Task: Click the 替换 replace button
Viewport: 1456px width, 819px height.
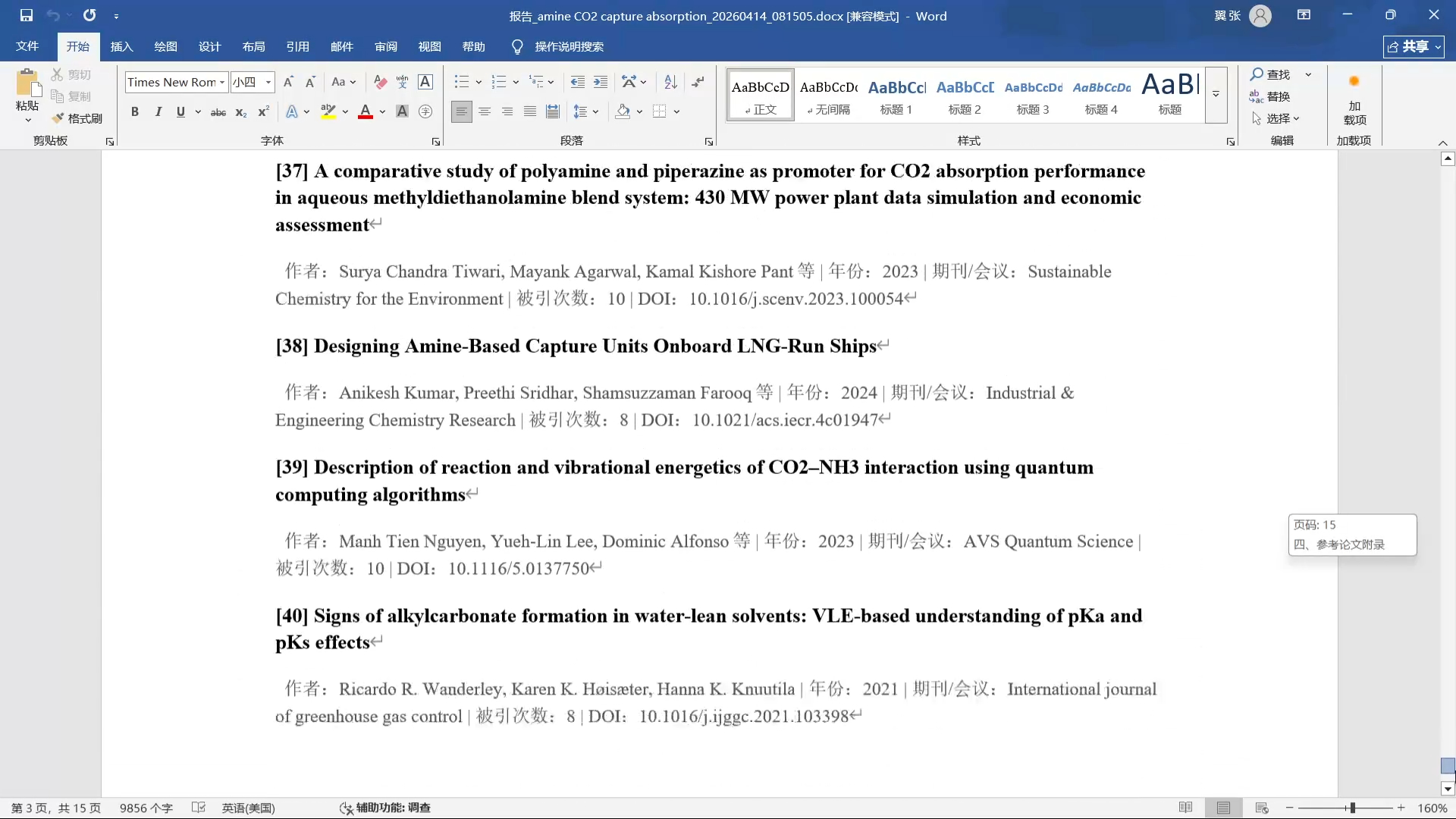Action: coord(1270,96)
